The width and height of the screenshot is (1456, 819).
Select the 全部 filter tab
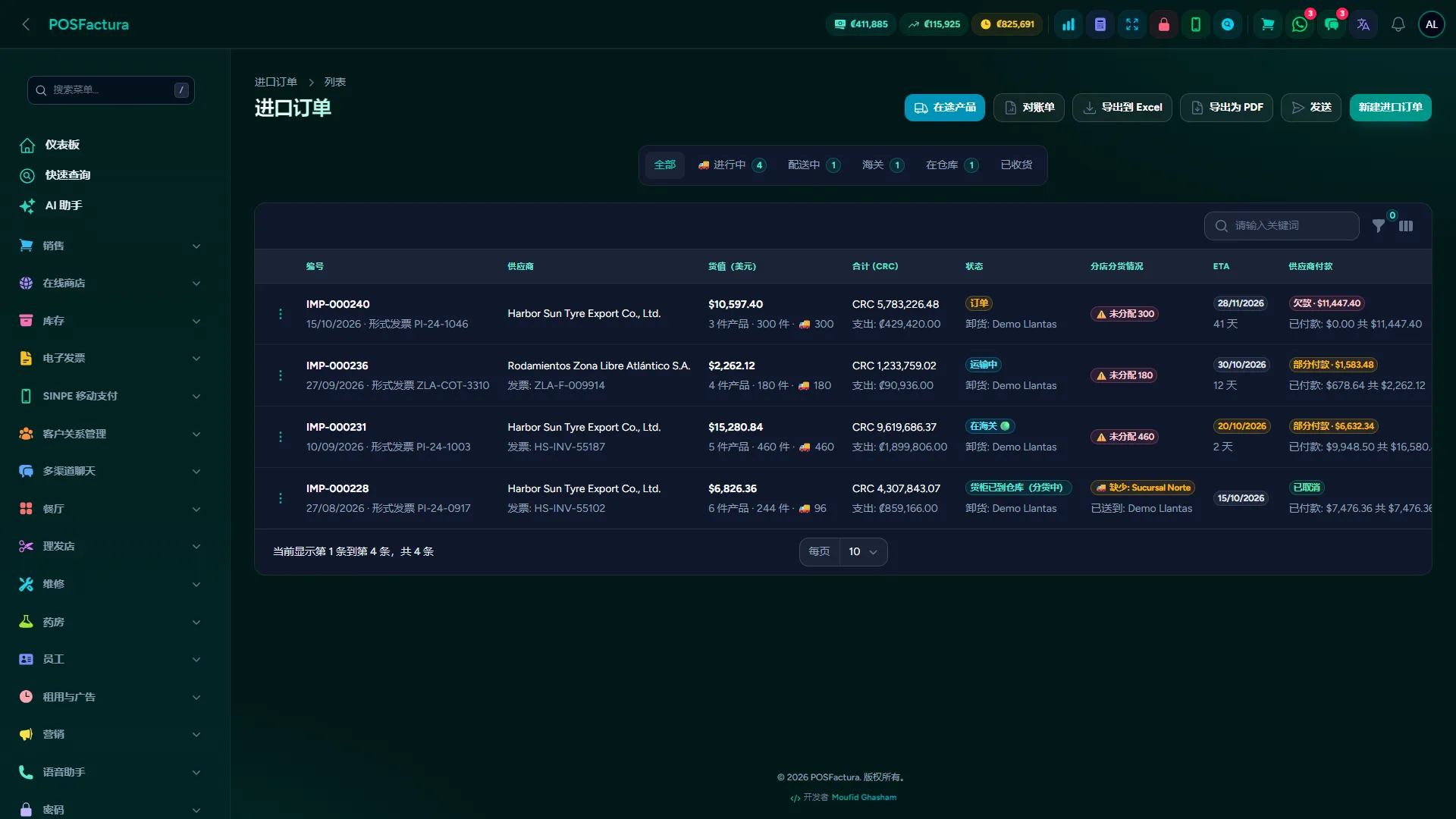pyautogui.click(x=665, y=165)
